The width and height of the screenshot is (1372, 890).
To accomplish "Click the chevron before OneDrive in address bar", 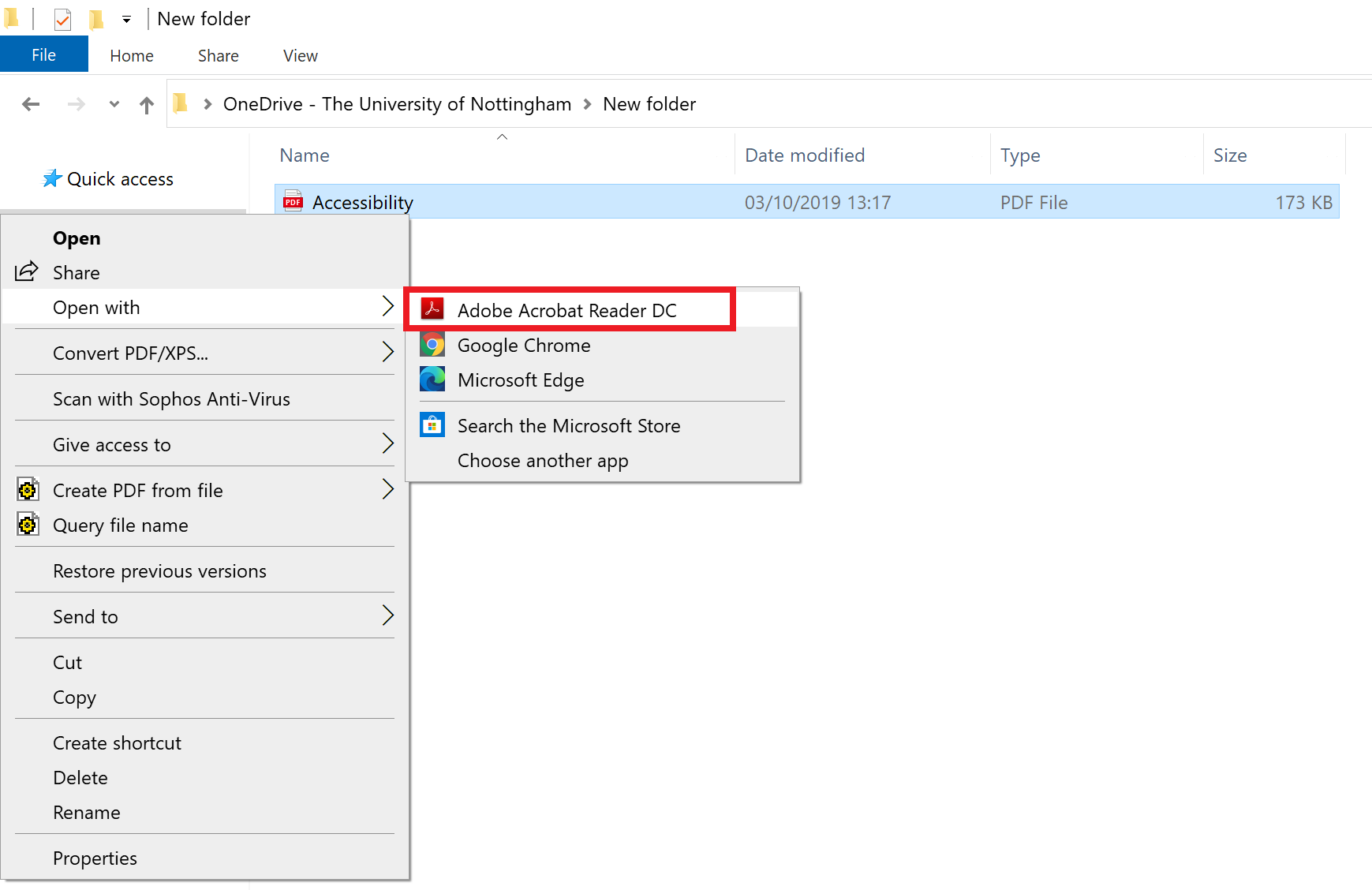I will pos(207,104).
